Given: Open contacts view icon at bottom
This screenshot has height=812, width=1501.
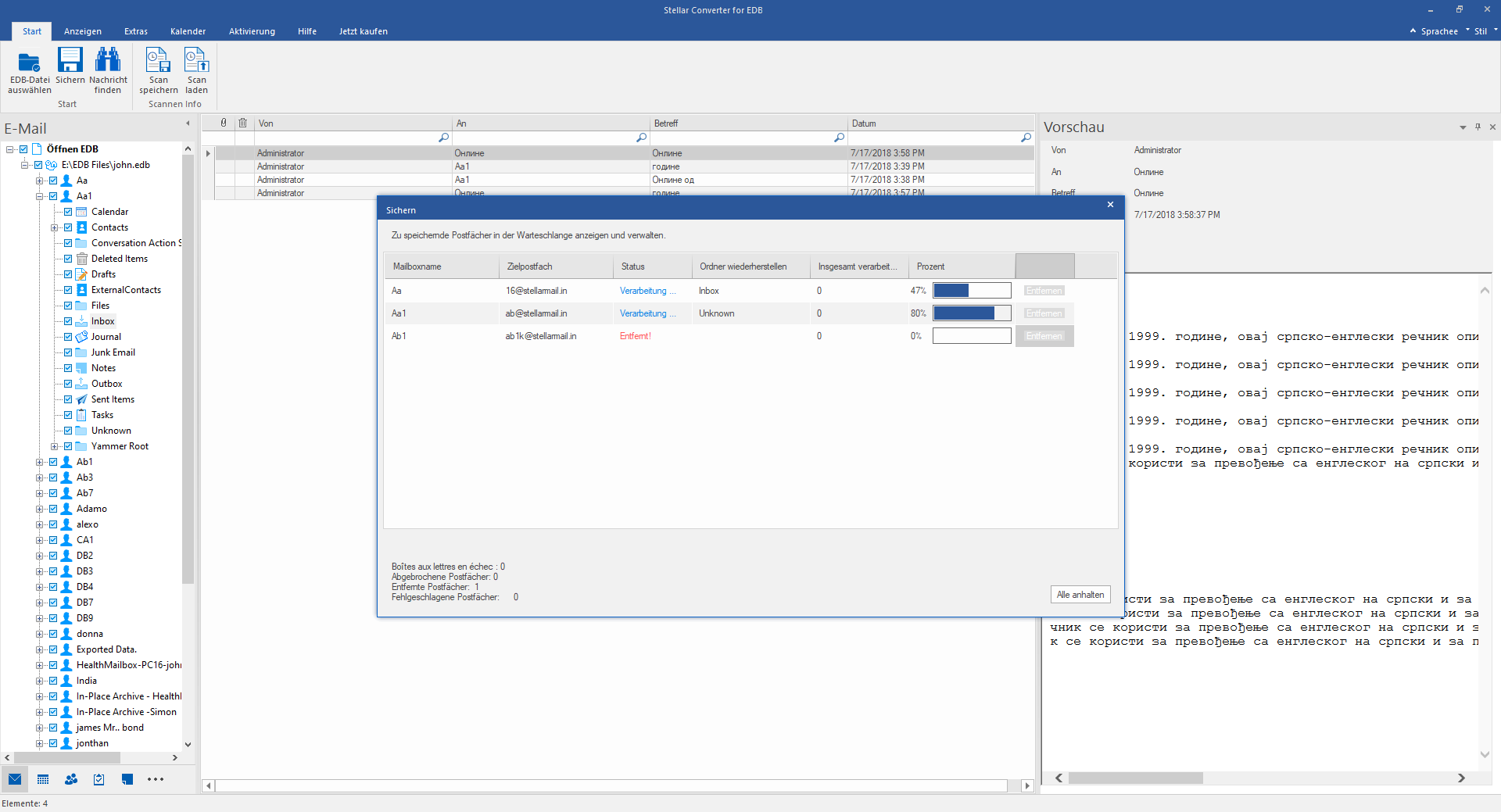Looking at the screenshot, I should [x=71, y=779].
